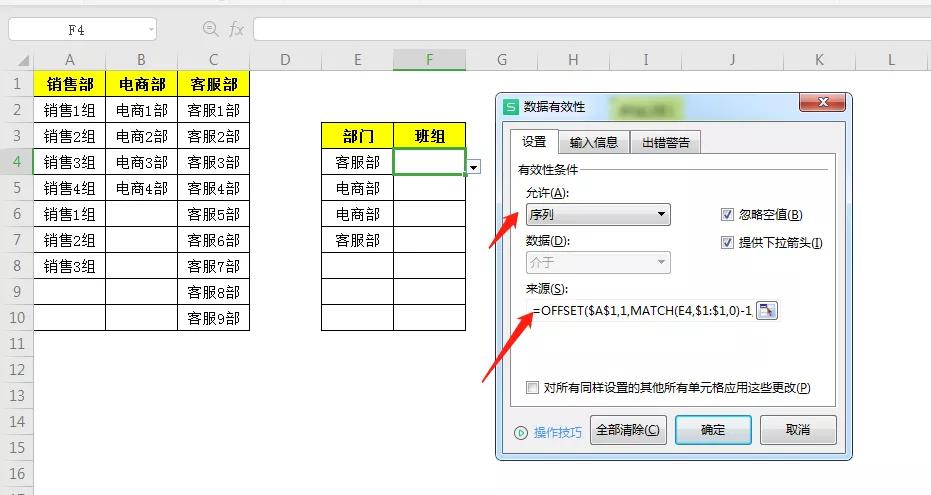
Task: Click cell containing 电商4部
Action: point(141,188)
